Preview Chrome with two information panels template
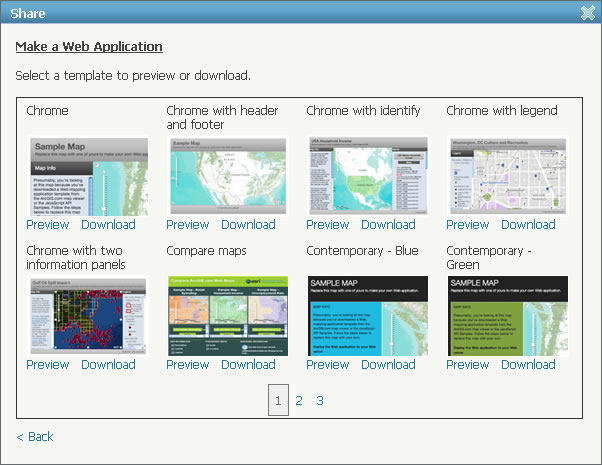Screen dimensions: 602x465 tap(48, 364)
